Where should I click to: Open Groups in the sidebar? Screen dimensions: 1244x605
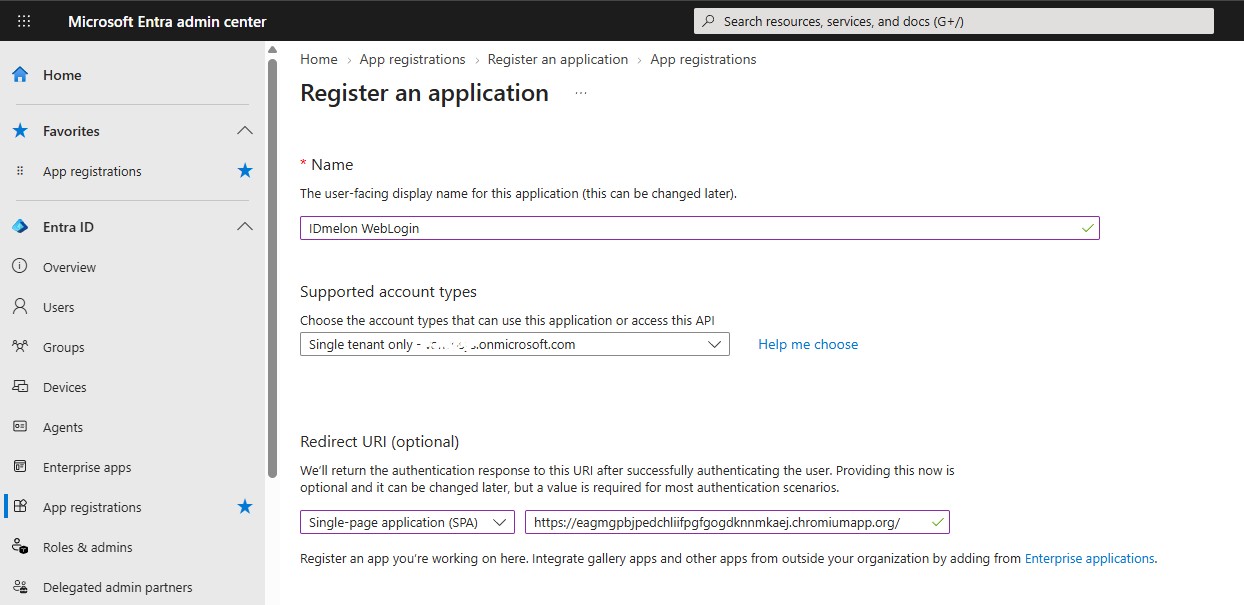64,347
